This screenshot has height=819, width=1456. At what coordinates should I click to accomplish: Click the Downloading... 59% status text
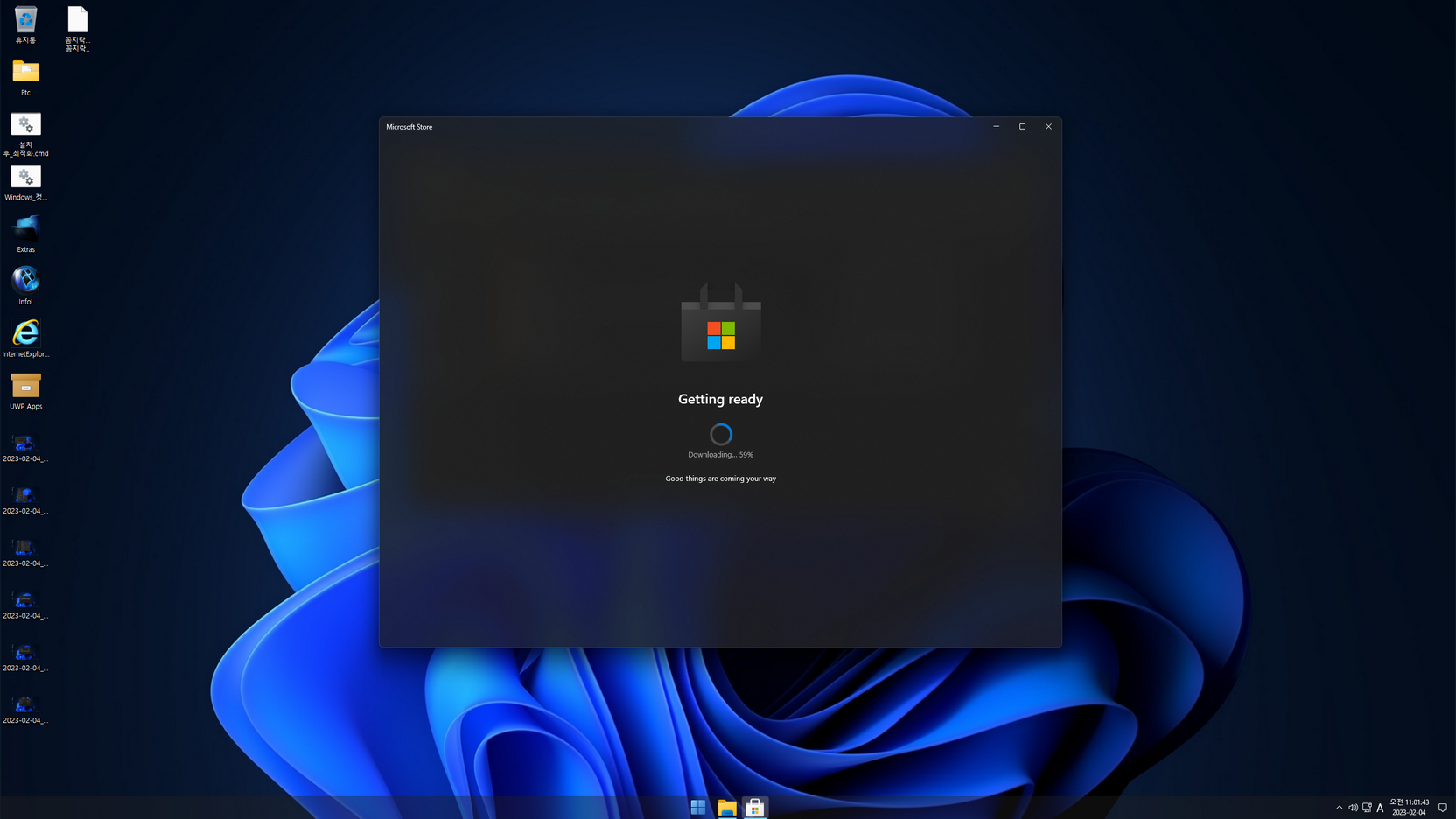(720, 455)
